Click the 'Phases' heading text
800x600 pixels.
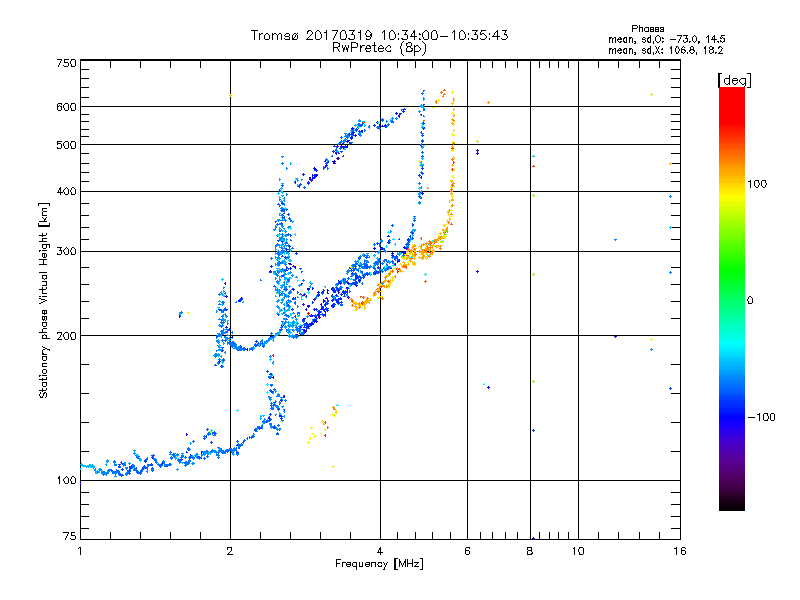point(647,29)
